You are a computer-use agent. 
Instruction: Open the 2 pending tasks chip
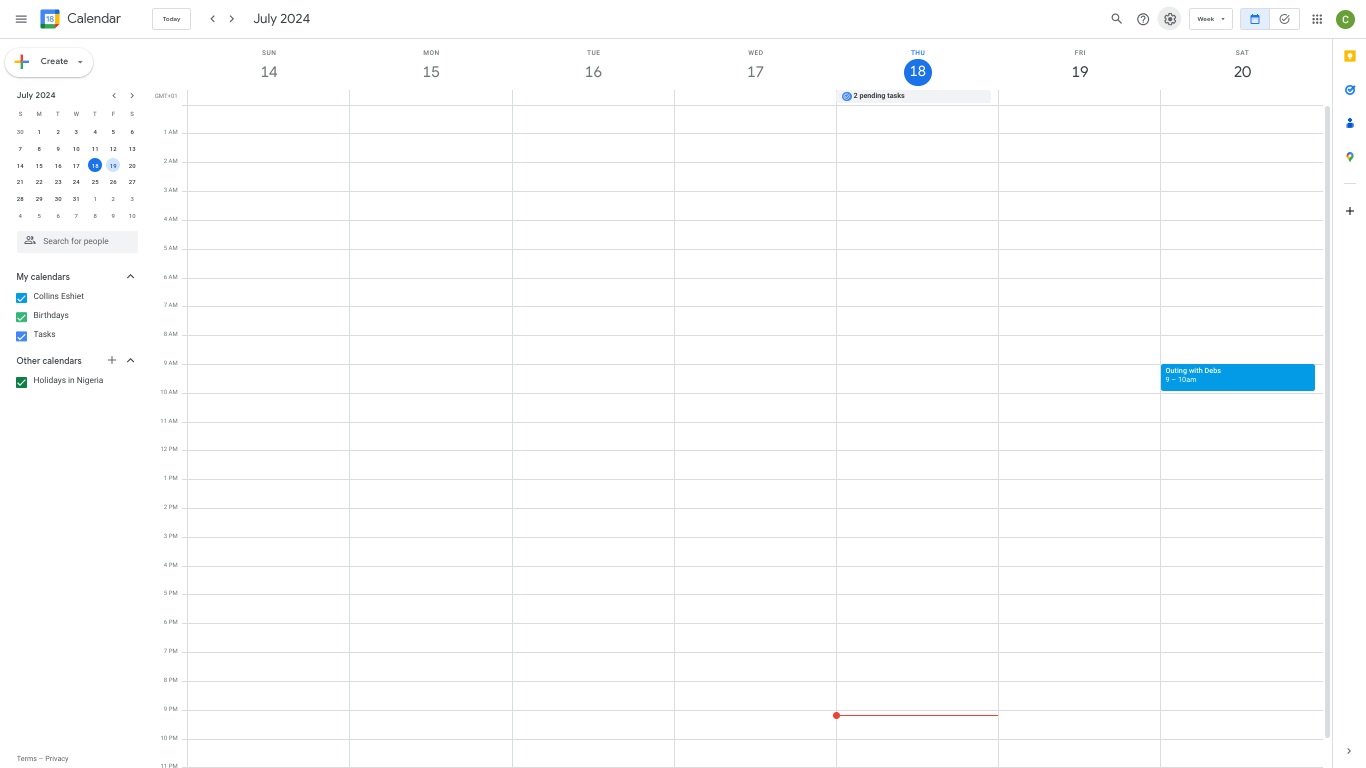pos(914,96)
